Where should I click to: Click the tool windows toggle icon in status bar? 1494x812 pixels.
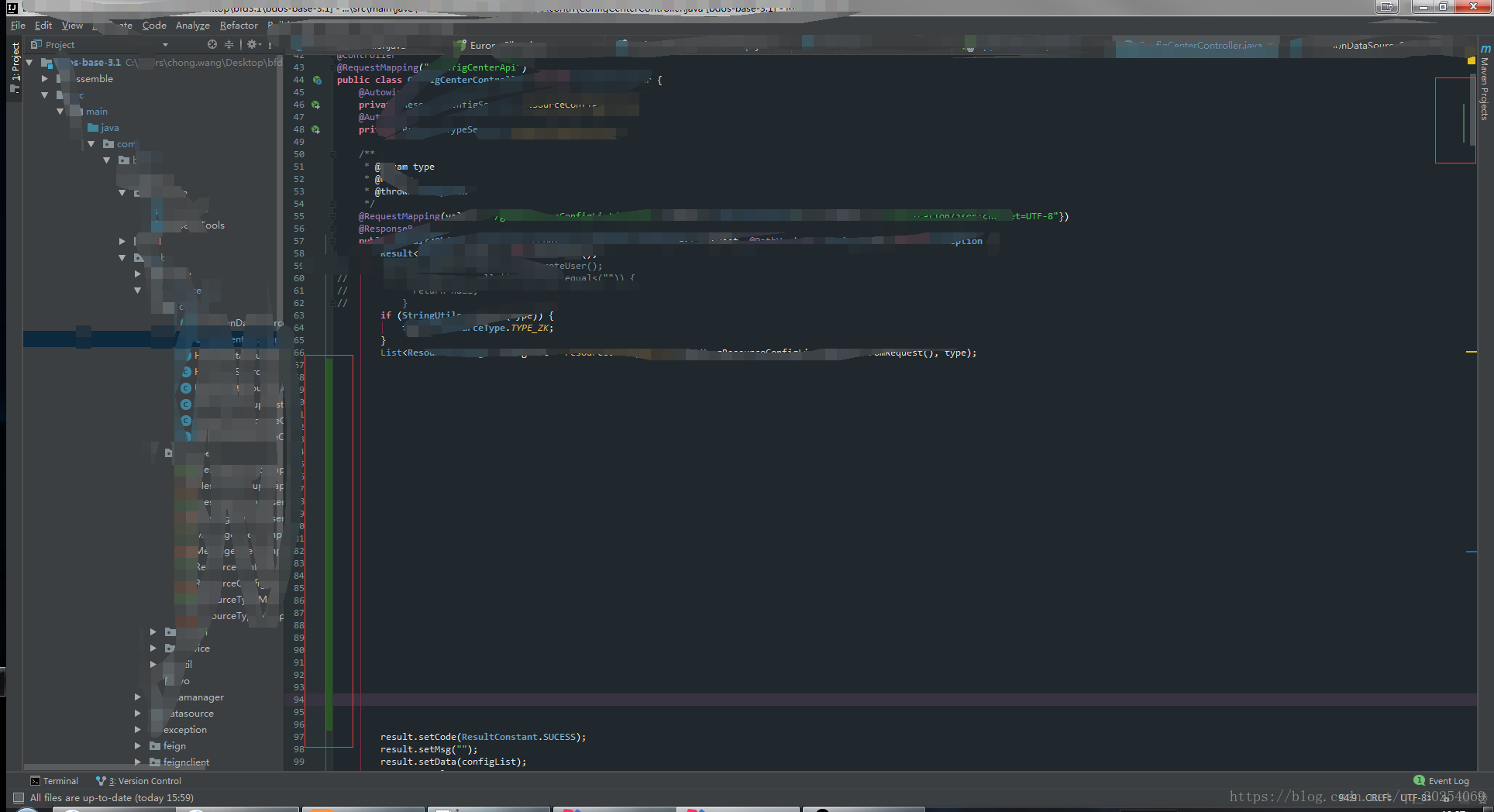coord(19,797)
